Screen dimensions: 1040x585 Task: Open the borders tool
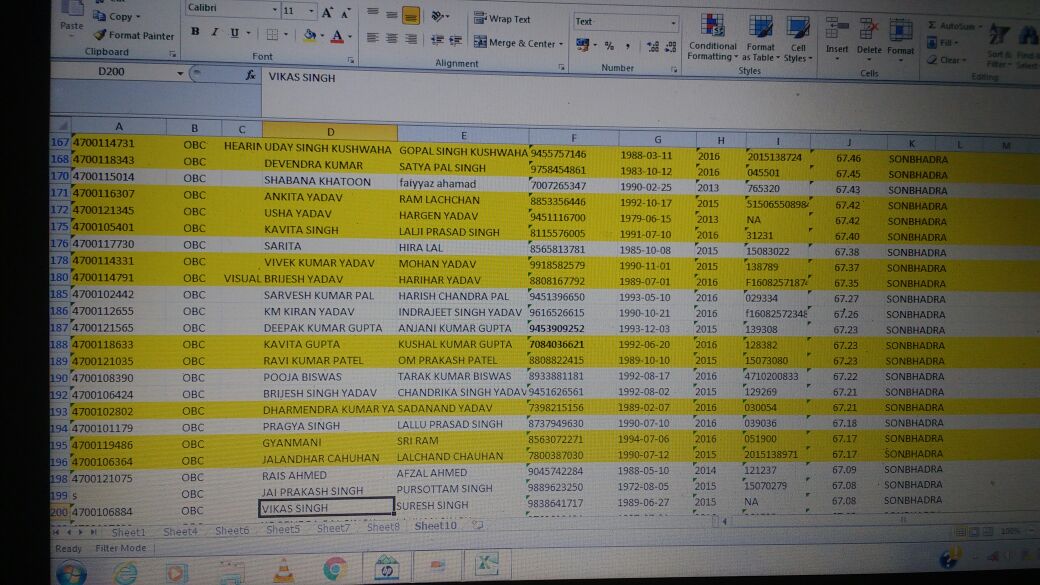coord(272,34)
